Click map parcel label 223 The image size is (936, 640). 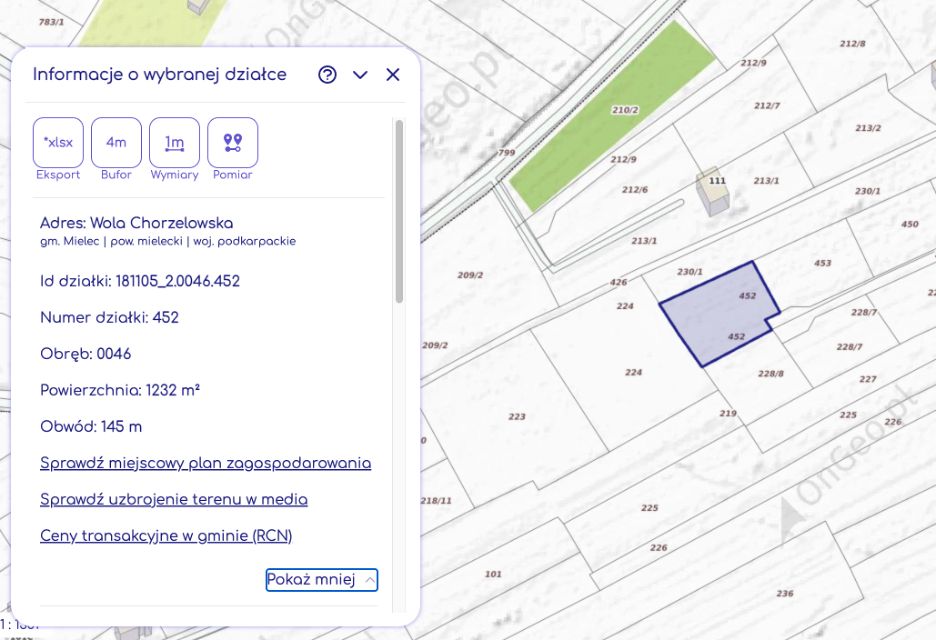pyautogui.click(x=517, y=417)
